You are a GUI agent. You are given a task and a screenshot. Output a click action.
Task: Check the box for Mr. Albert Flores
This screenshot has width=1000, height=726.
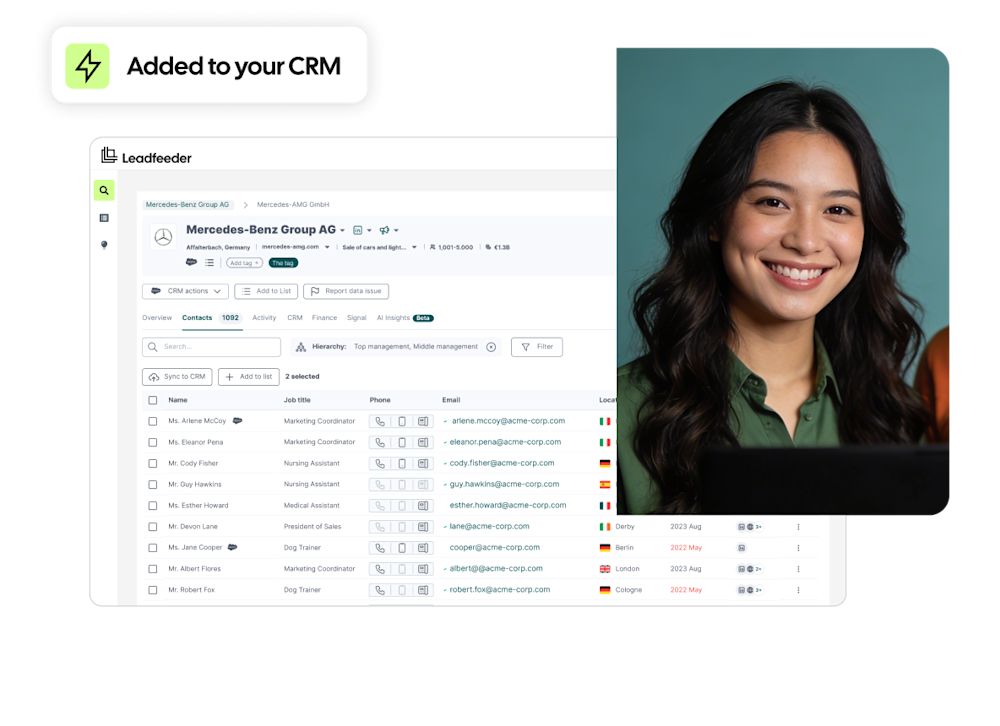[x=152, y=568]
